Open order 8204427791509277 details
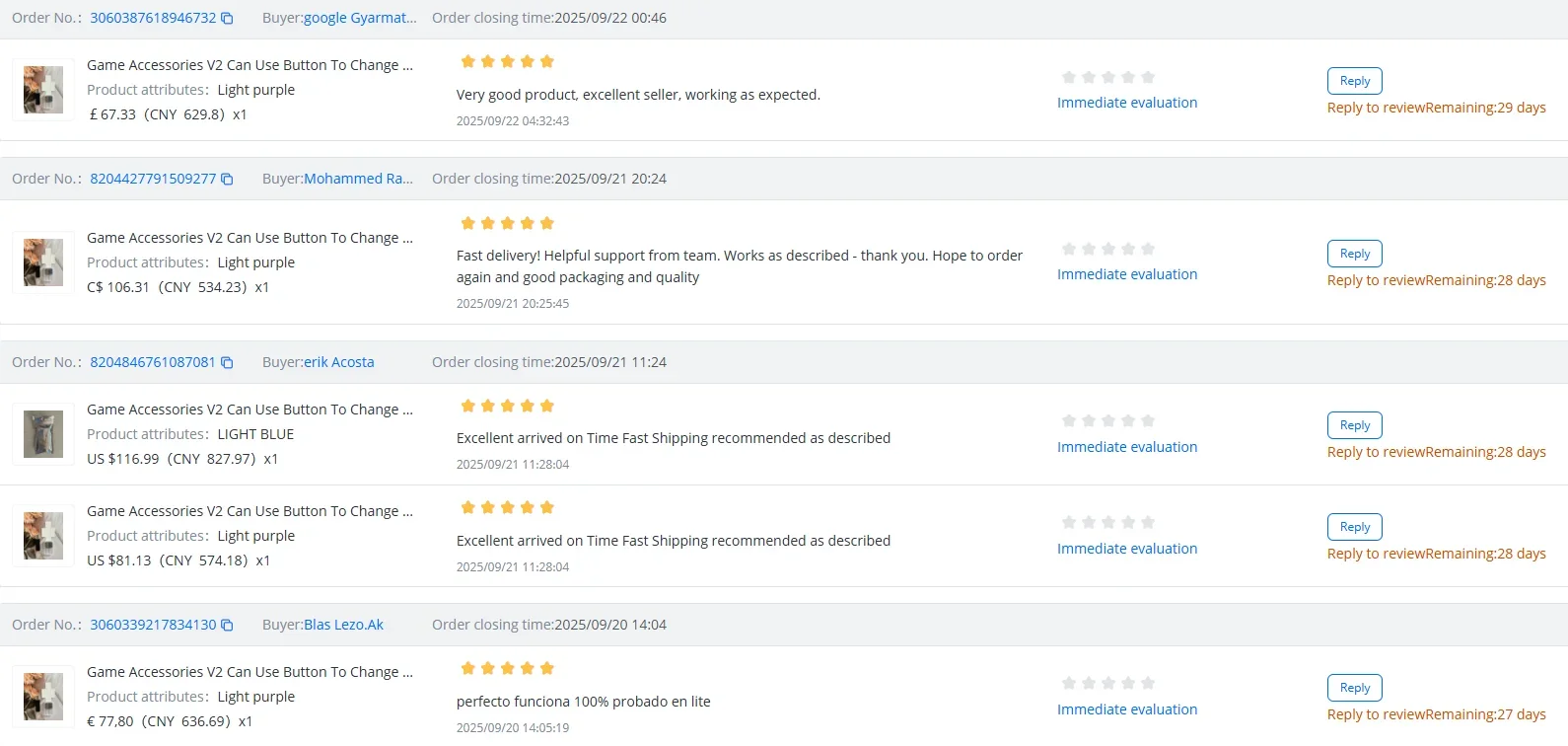The width and height of the screenshot is (1568, 746). [x=153, y=179]
